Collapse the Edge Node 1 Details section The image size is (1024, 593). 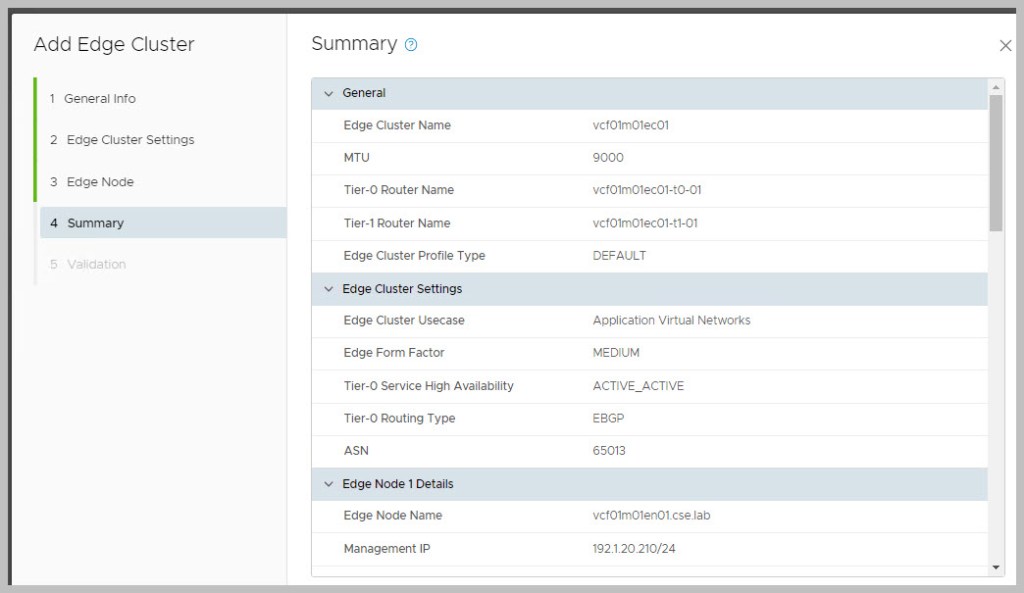click(328, 484)
